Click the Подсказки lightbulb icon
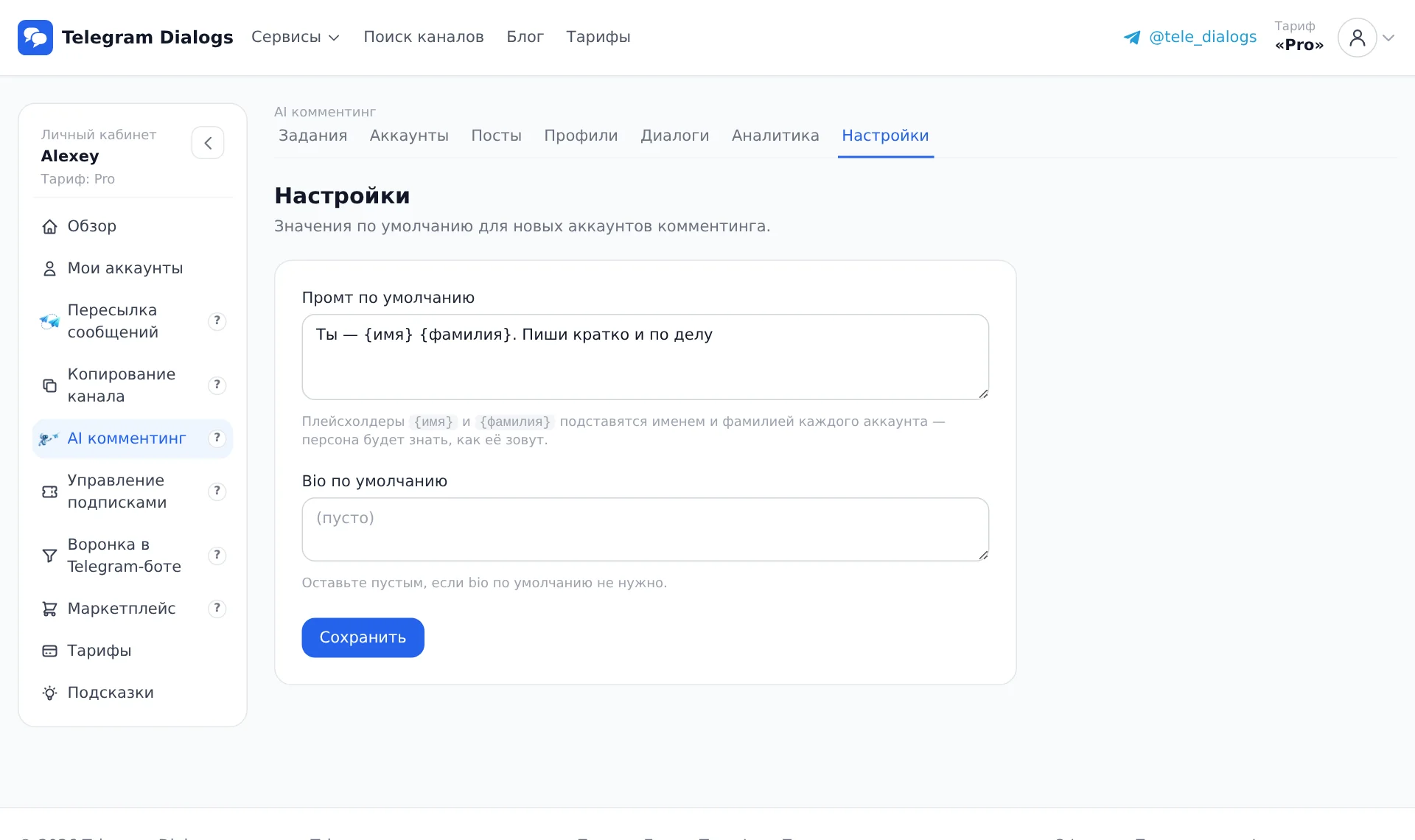Image resolution: width=1415 pixels, height=840 pixels. (x=49, y=693)
